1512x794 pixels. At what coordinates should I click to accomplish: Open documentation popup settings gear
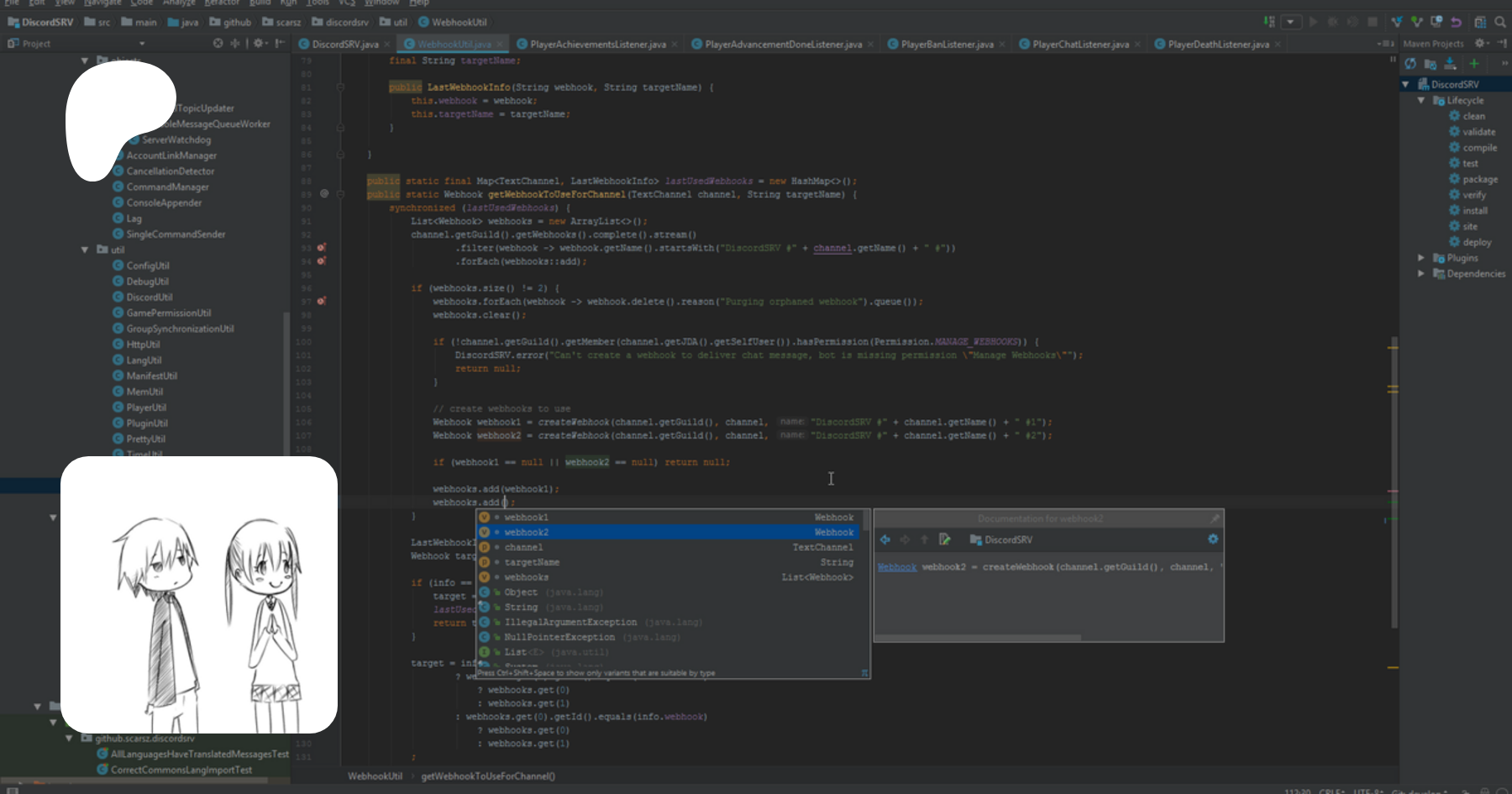click(x=1212, y=539)
